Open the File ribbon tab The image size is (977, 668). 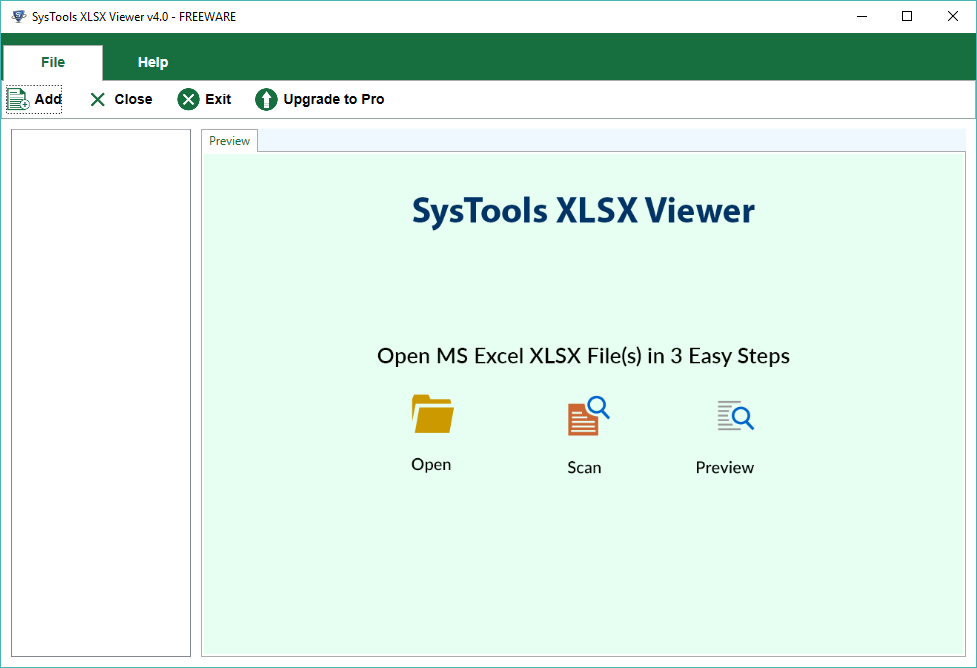click(x=53, y=62)
